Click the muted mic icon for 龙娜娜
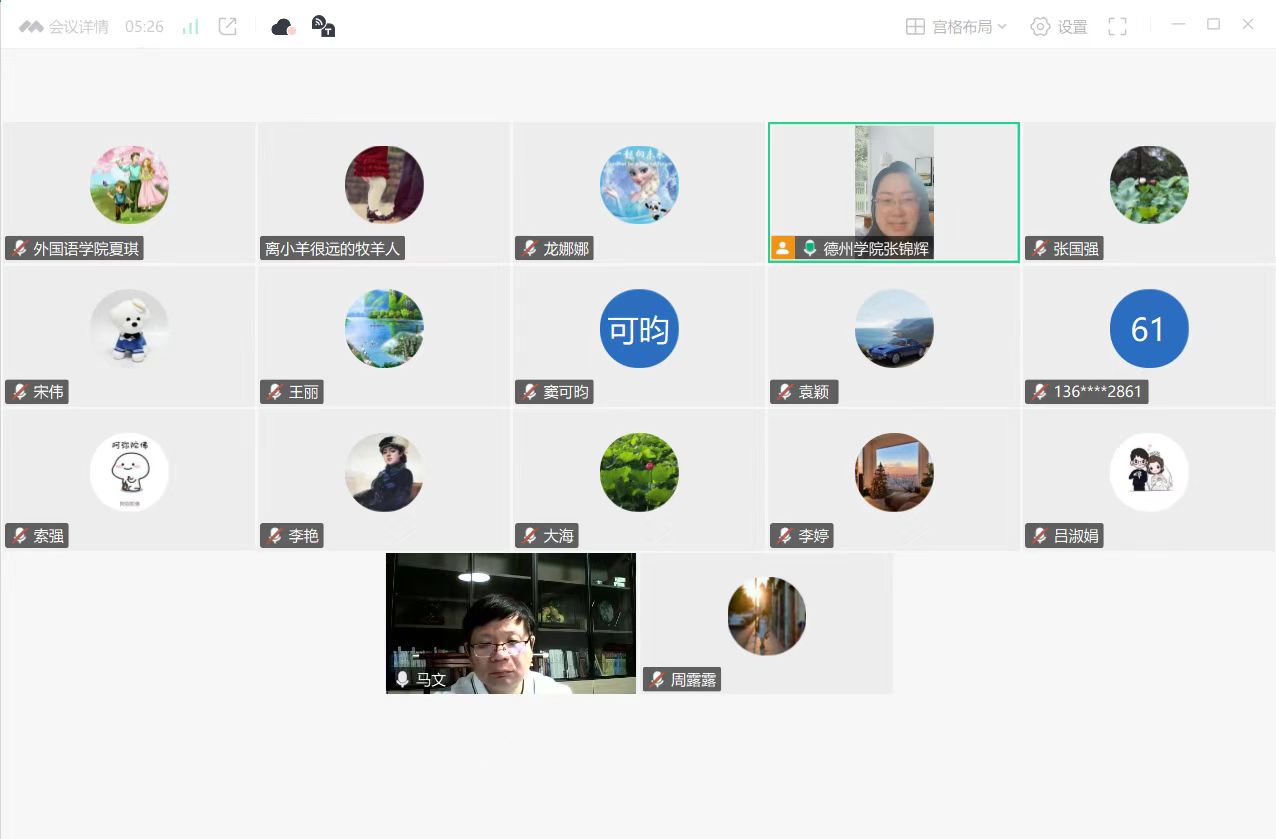This screenshot has height=839, width=1276. [x=529, y=249]
